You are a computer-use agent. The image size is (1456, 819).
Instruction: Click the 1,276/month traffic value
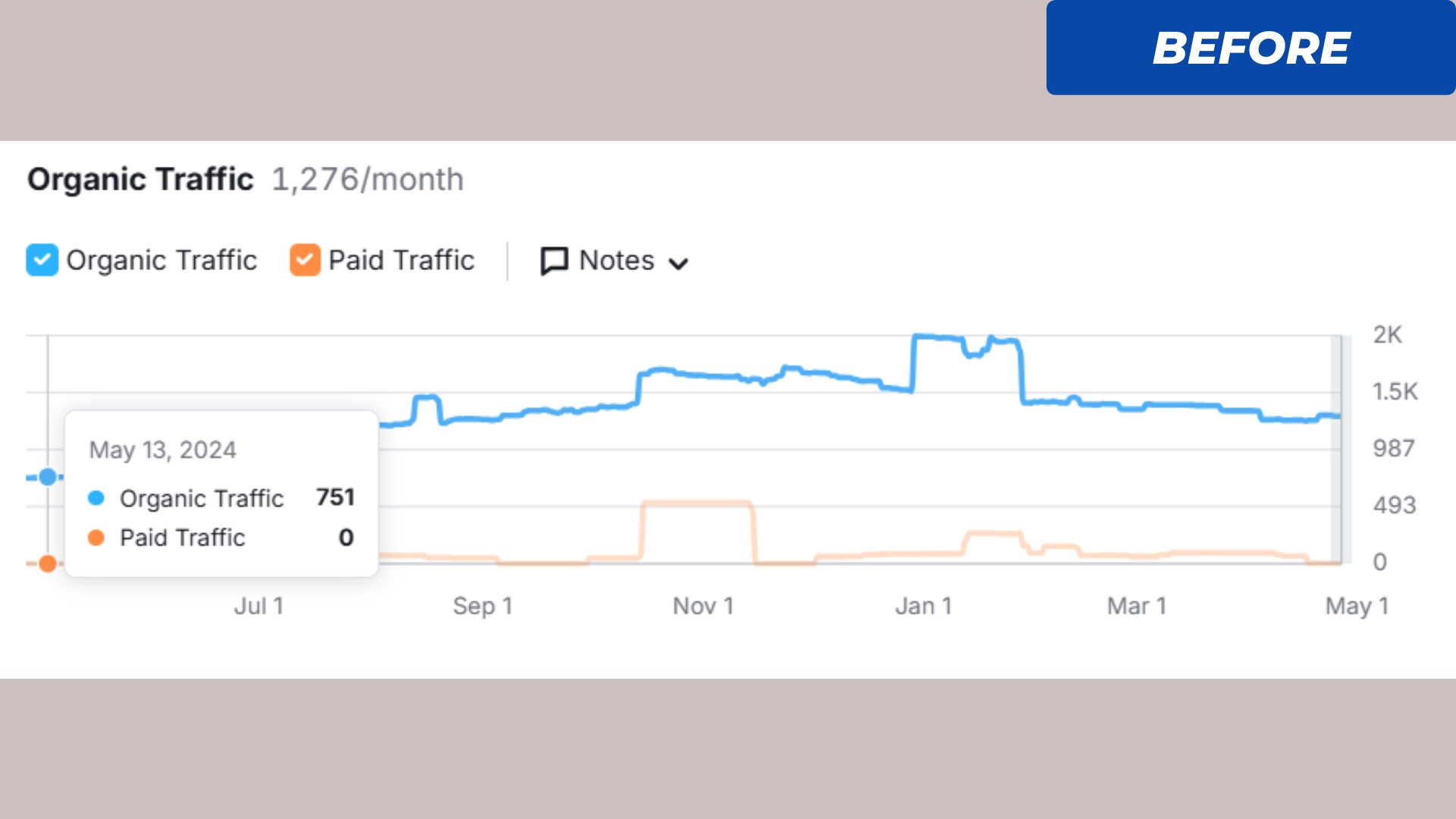pyautogui.click(x=368, y=180)
